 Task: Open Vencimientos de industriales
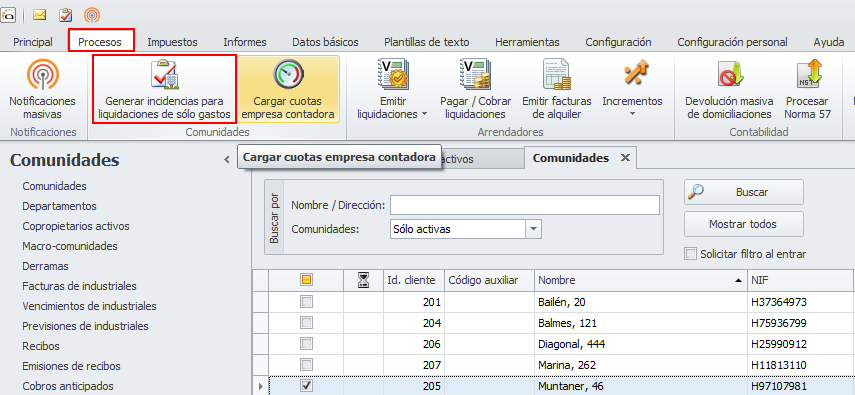89,306
